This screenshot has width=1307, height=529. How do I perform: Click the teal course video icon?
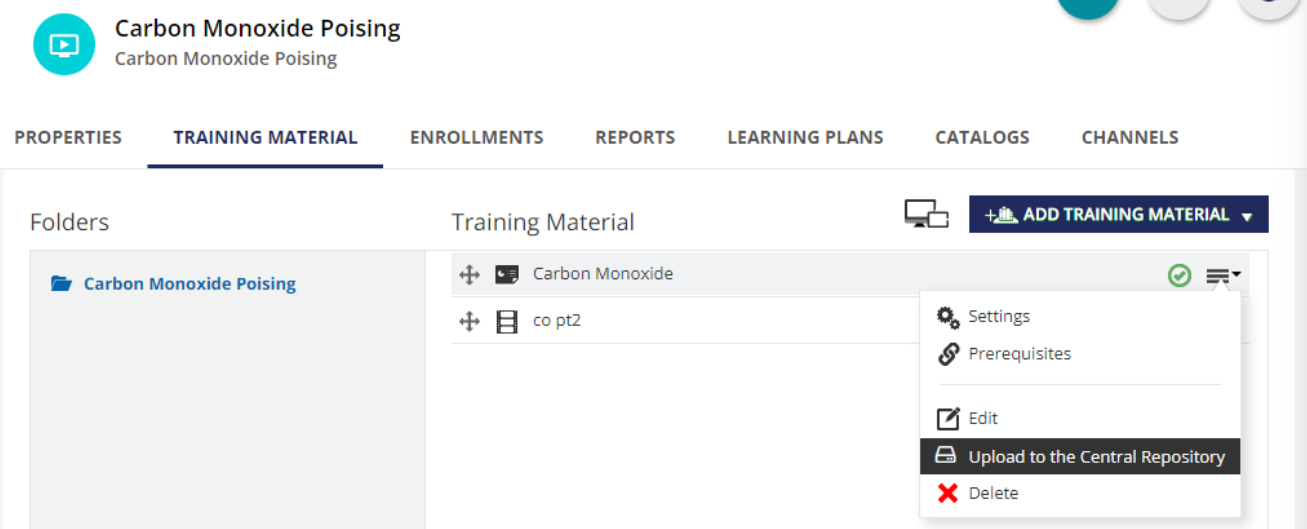click(64, 44)
